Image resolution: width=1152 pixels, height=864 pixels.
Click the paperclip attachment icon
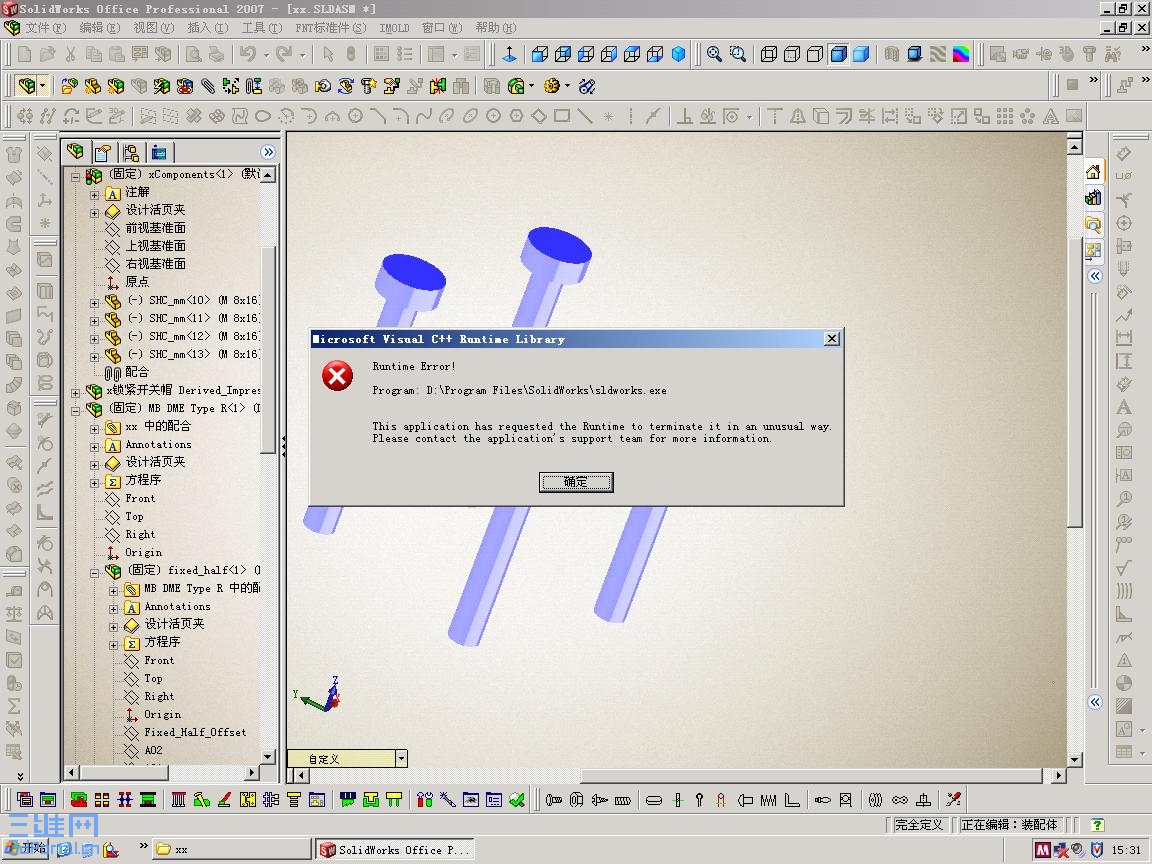tap(208, 86)
